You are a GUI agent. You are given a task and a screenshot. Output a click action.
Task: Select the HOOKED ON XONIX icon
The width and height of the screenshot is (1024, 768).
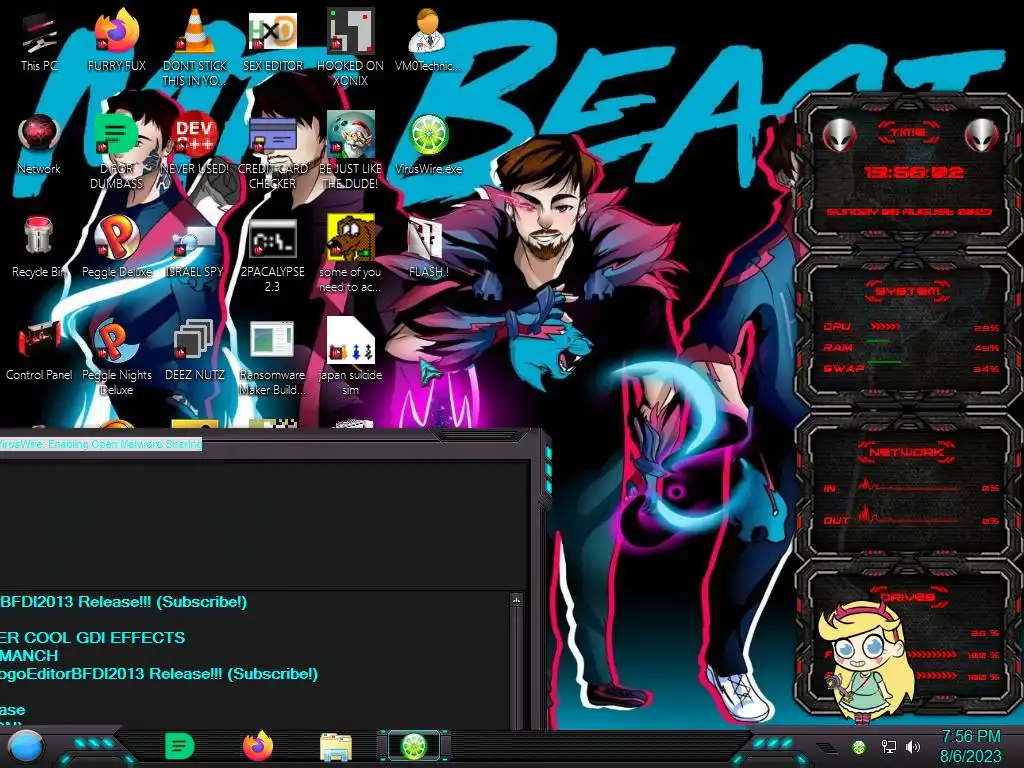tap(350, 48)
